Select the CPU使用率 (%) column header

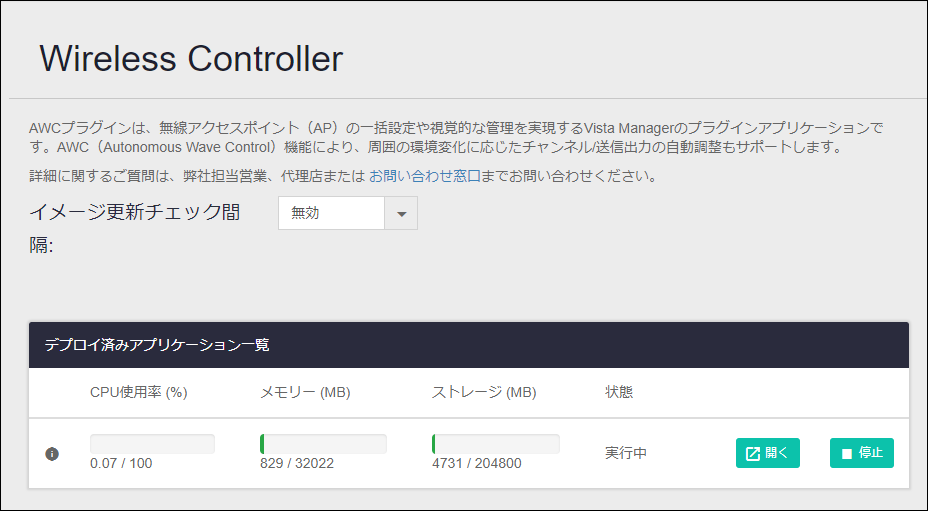tap(138, 392)
